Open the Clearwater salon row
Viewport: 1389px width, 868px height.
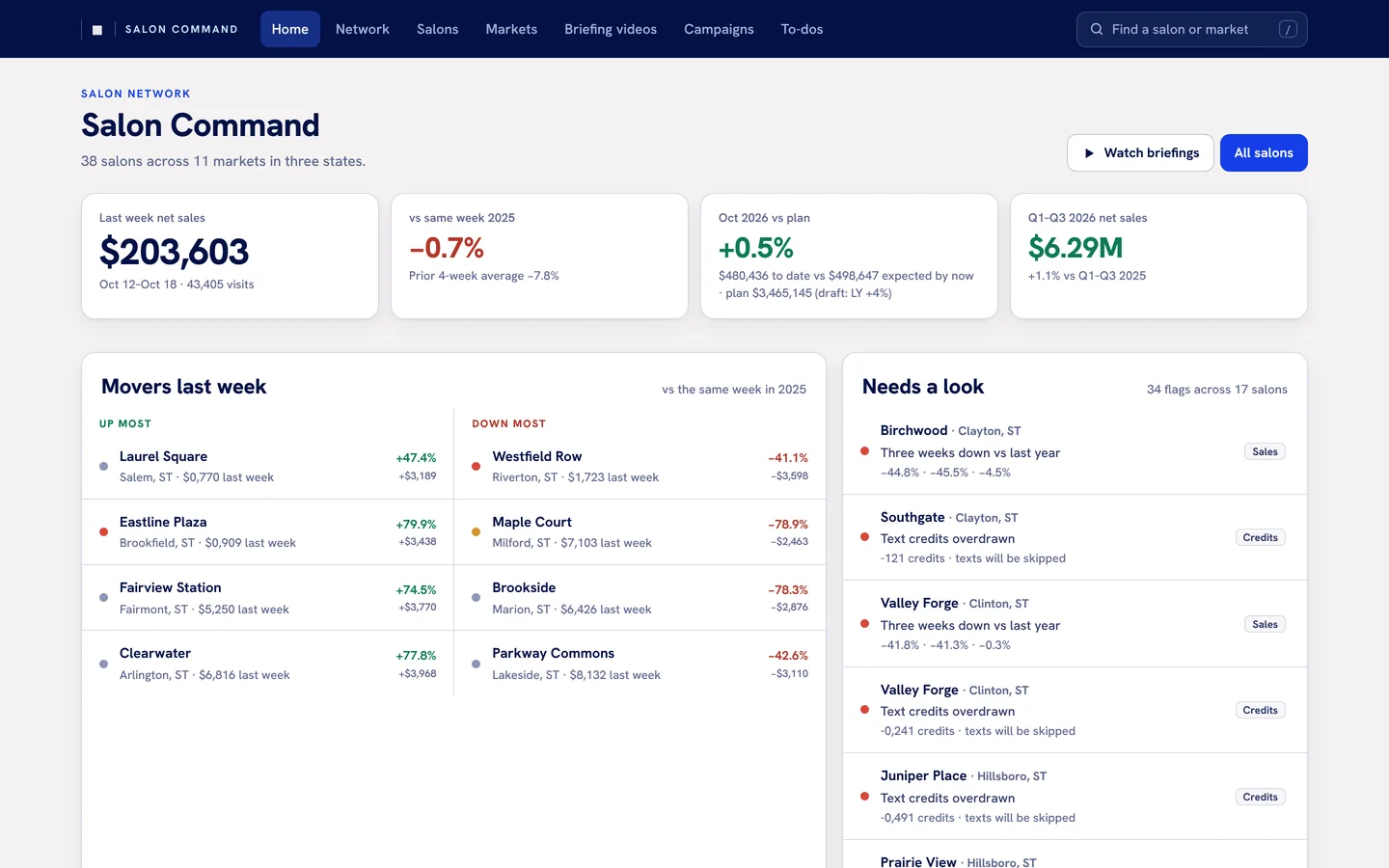(268, 664)
